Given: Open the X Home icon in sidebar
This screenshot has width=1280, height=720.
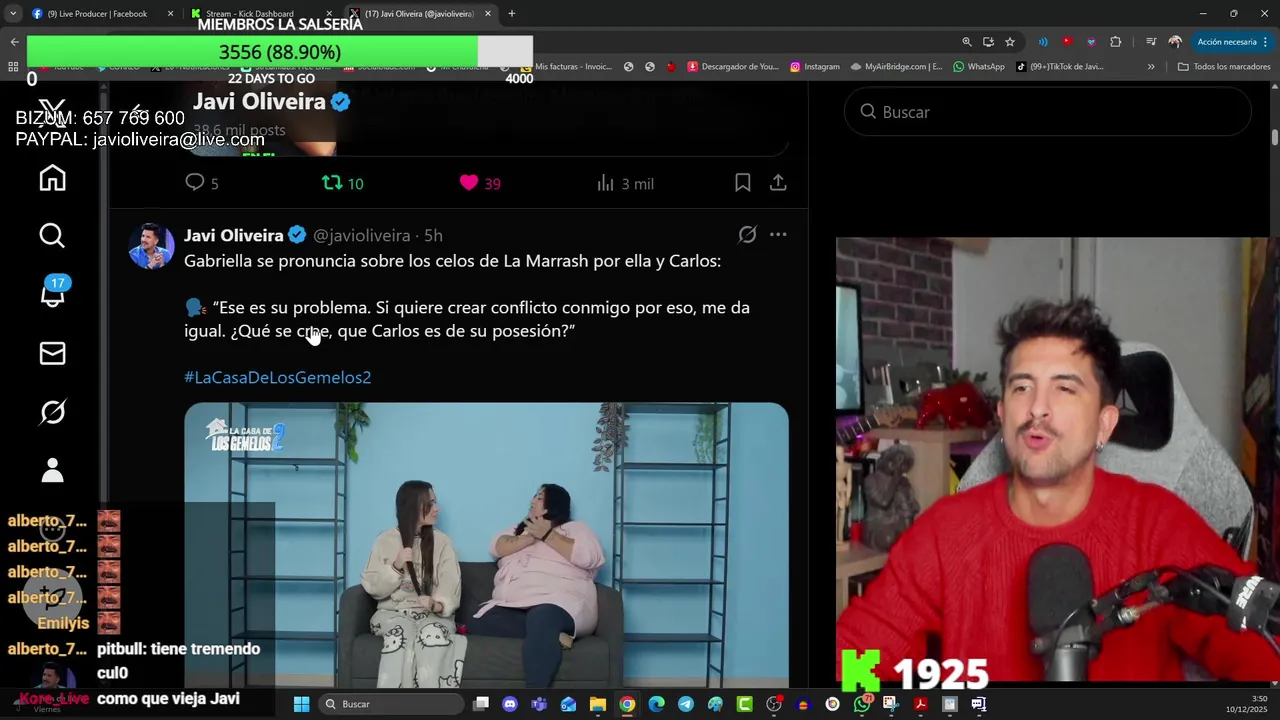Looking at the screenshot, I should point(52,178).
